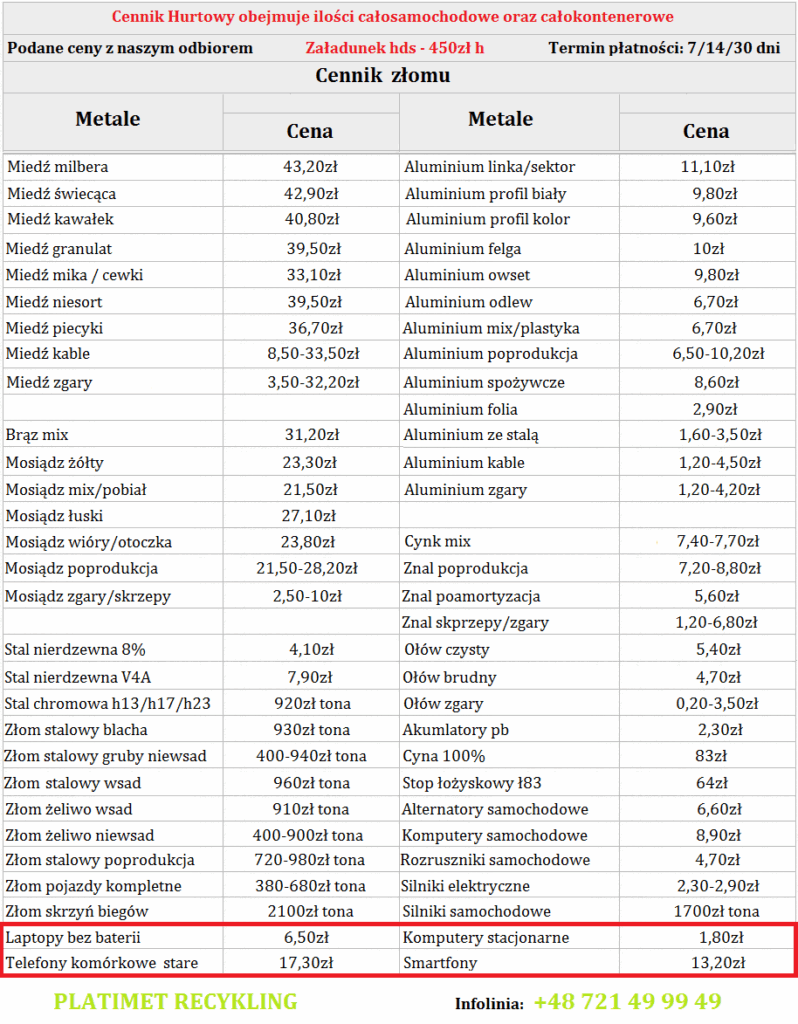This screenshot has width=798, height=1024.
Task: Click the red Cennik Hurtowy header line
Action: [x=392, y=17]
